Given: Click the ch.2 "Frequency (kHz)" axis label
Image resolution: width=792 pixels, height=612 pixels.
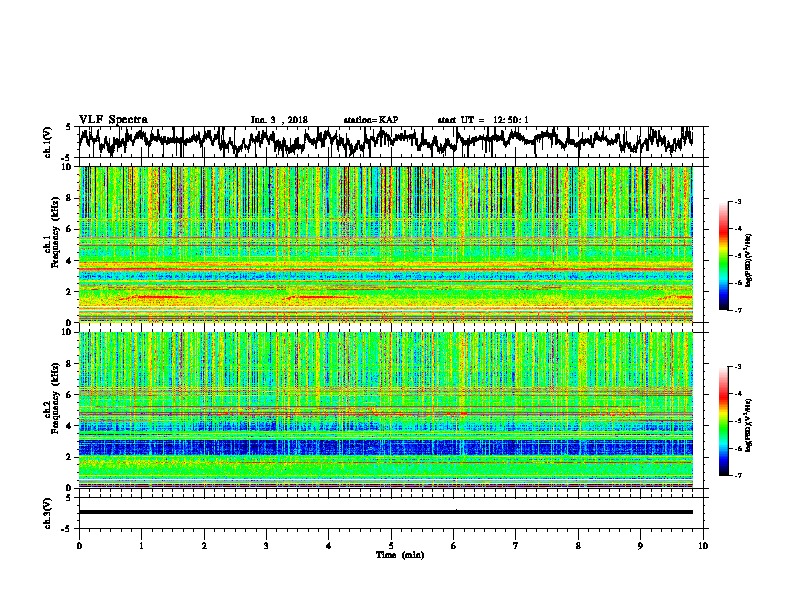Looking at the screenshot, I should pos(55,398).
